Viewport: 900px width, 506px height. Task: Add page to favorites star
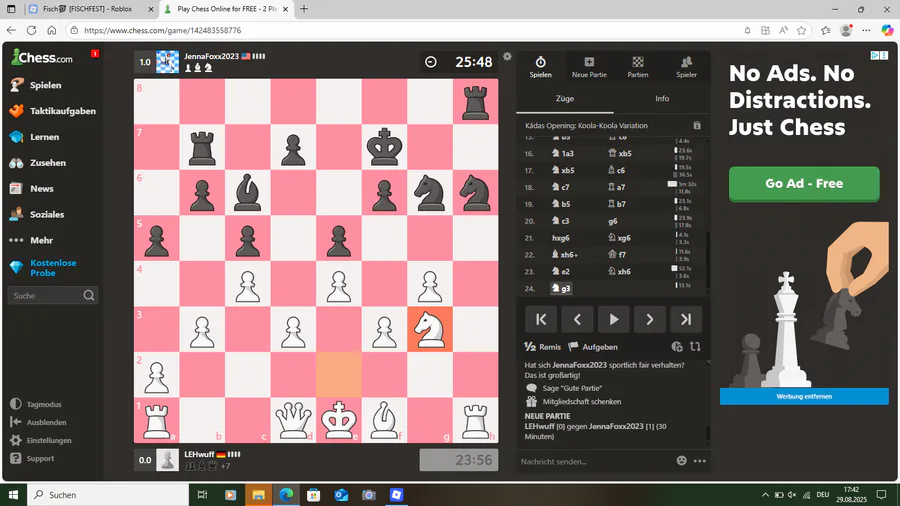(x=802, y=30)
